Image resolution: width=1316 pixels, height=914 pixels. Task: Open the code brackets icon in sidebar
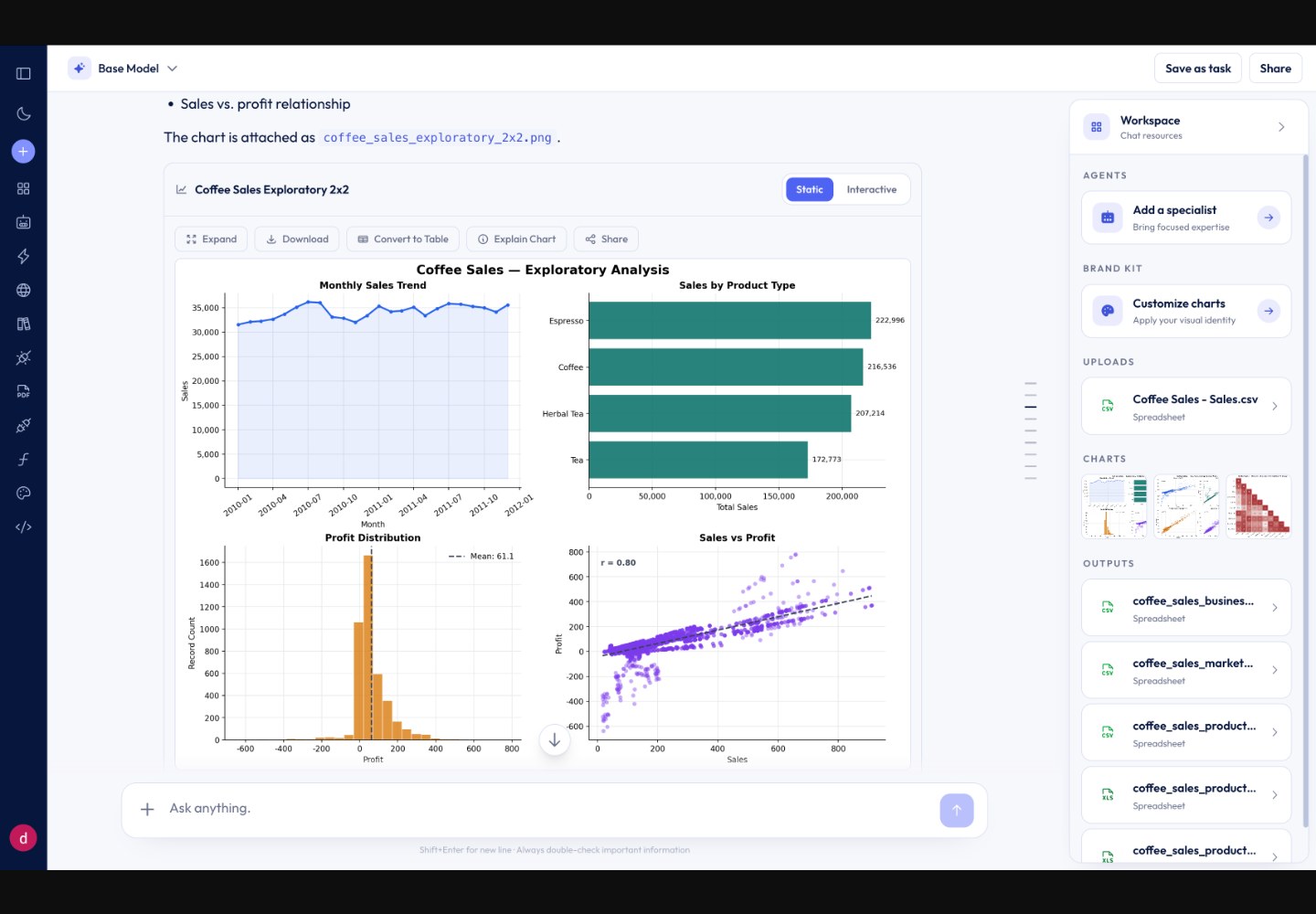[x=24, y=526]
